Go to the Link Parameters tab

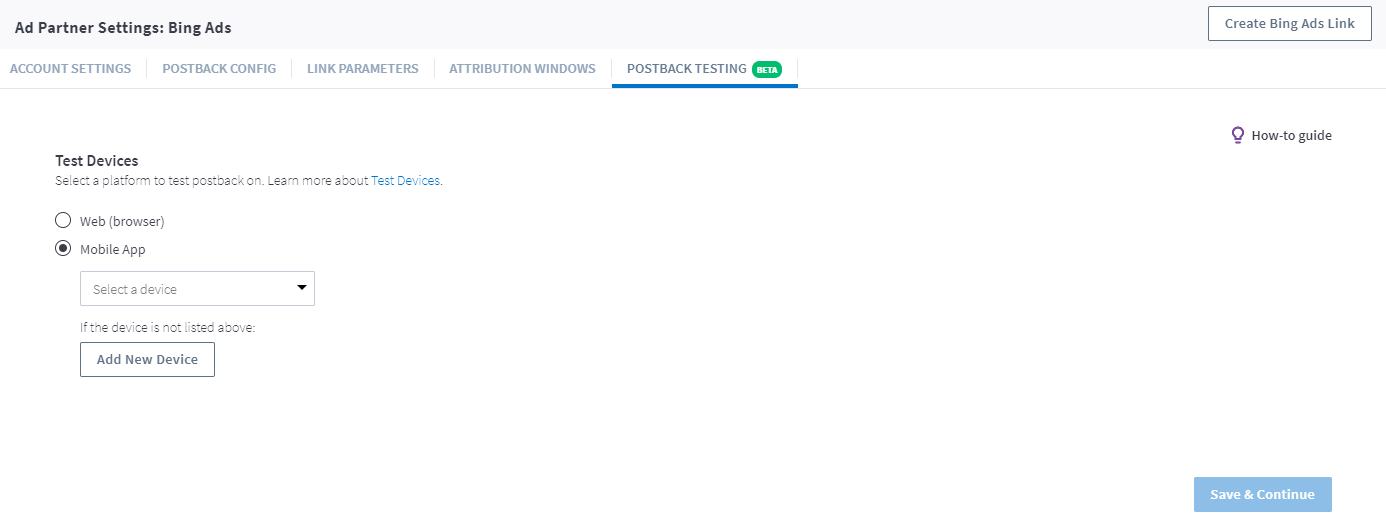click(x=363, y=69)
